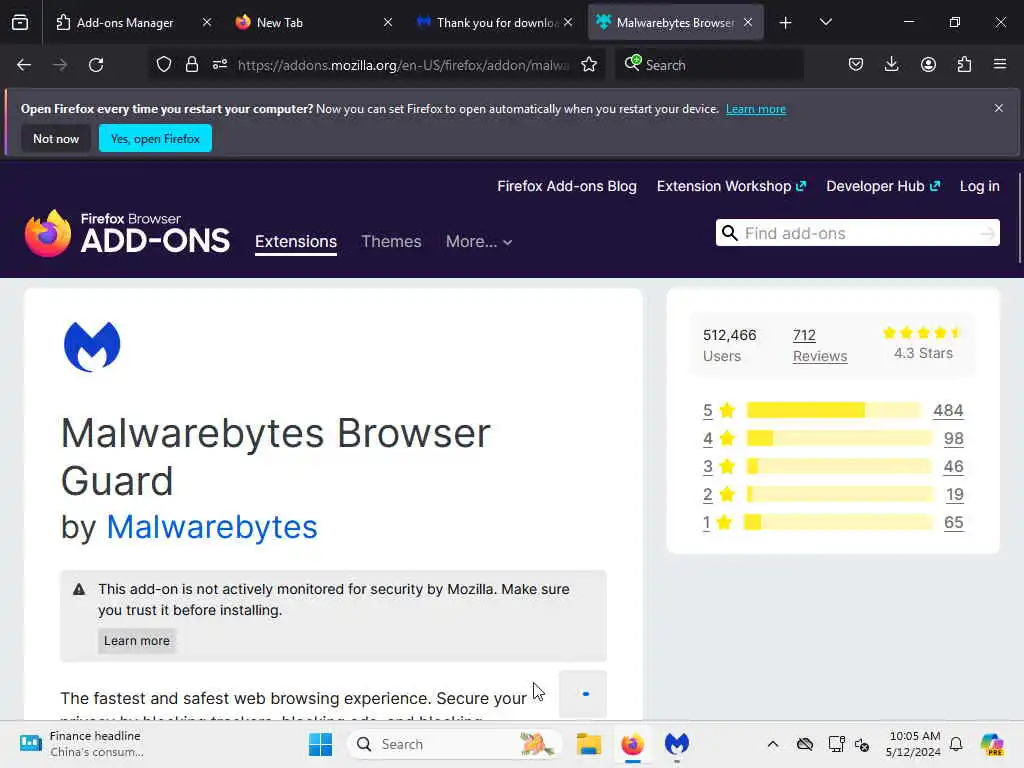The width and height of the screenshot is (1024, 768).
Task: Open the tracking protection shield icon
Action: click(x=164, y=64)
